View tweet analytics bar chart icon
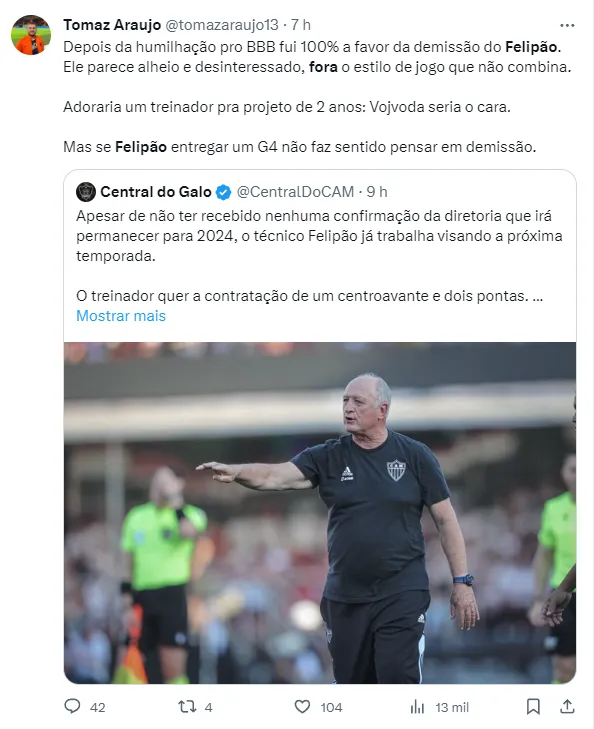 coord(417,707)
